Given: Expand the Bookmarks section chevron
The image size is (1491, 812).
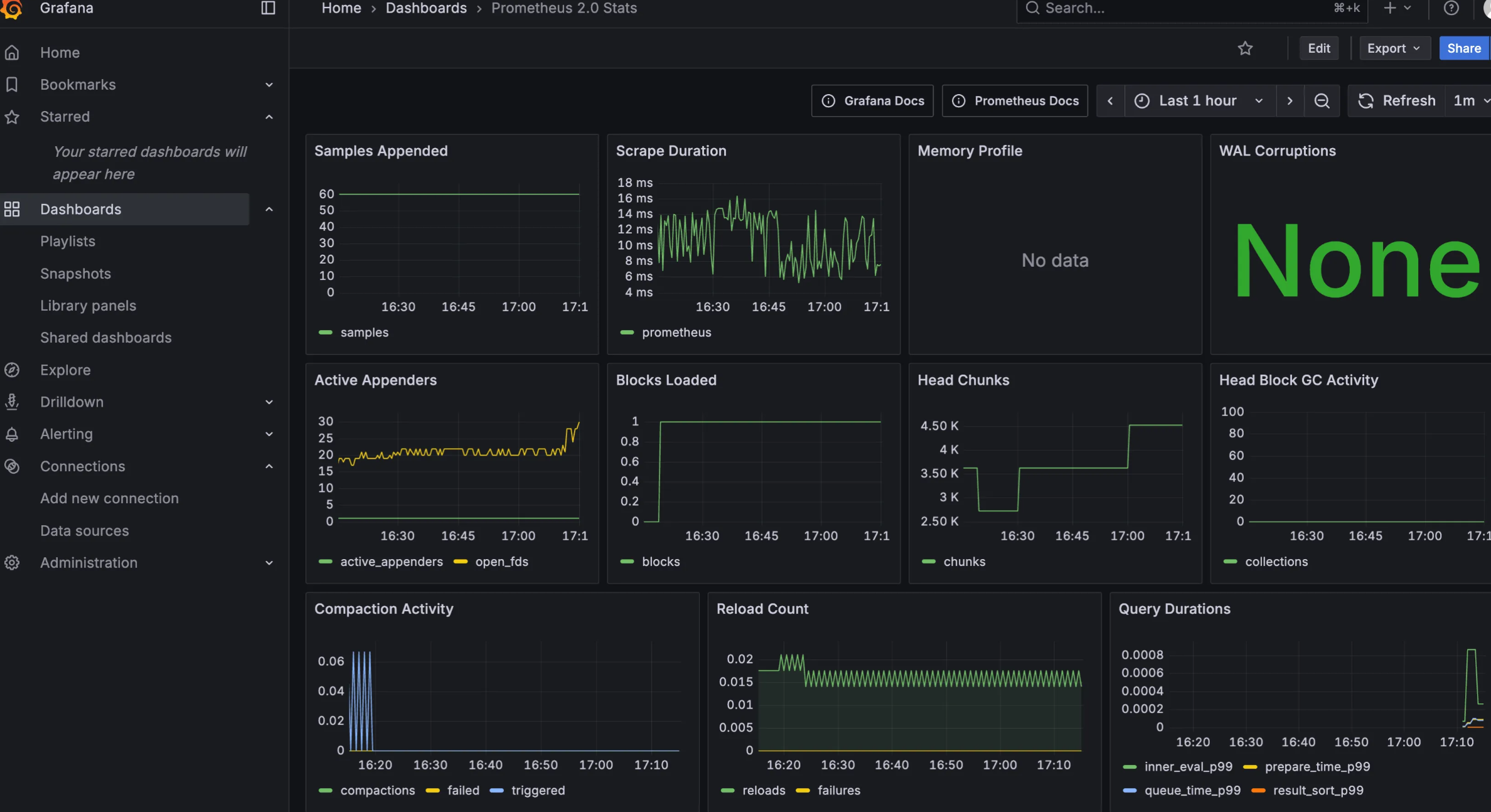Looking at the screenshot, I should click(x=269, y=85).
